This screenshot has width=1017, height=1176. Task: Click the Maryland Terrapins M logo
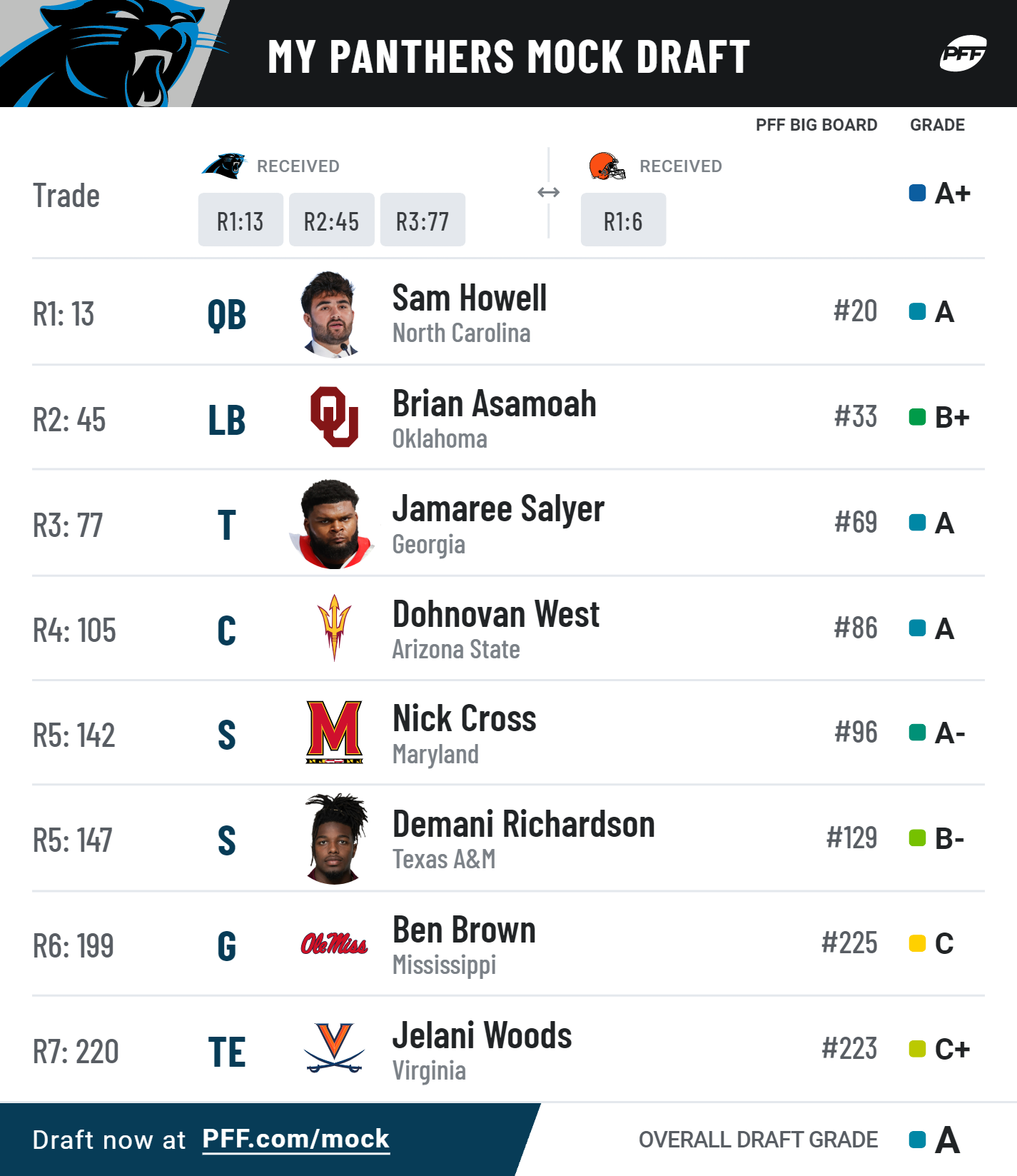click(x=334, y=732)
